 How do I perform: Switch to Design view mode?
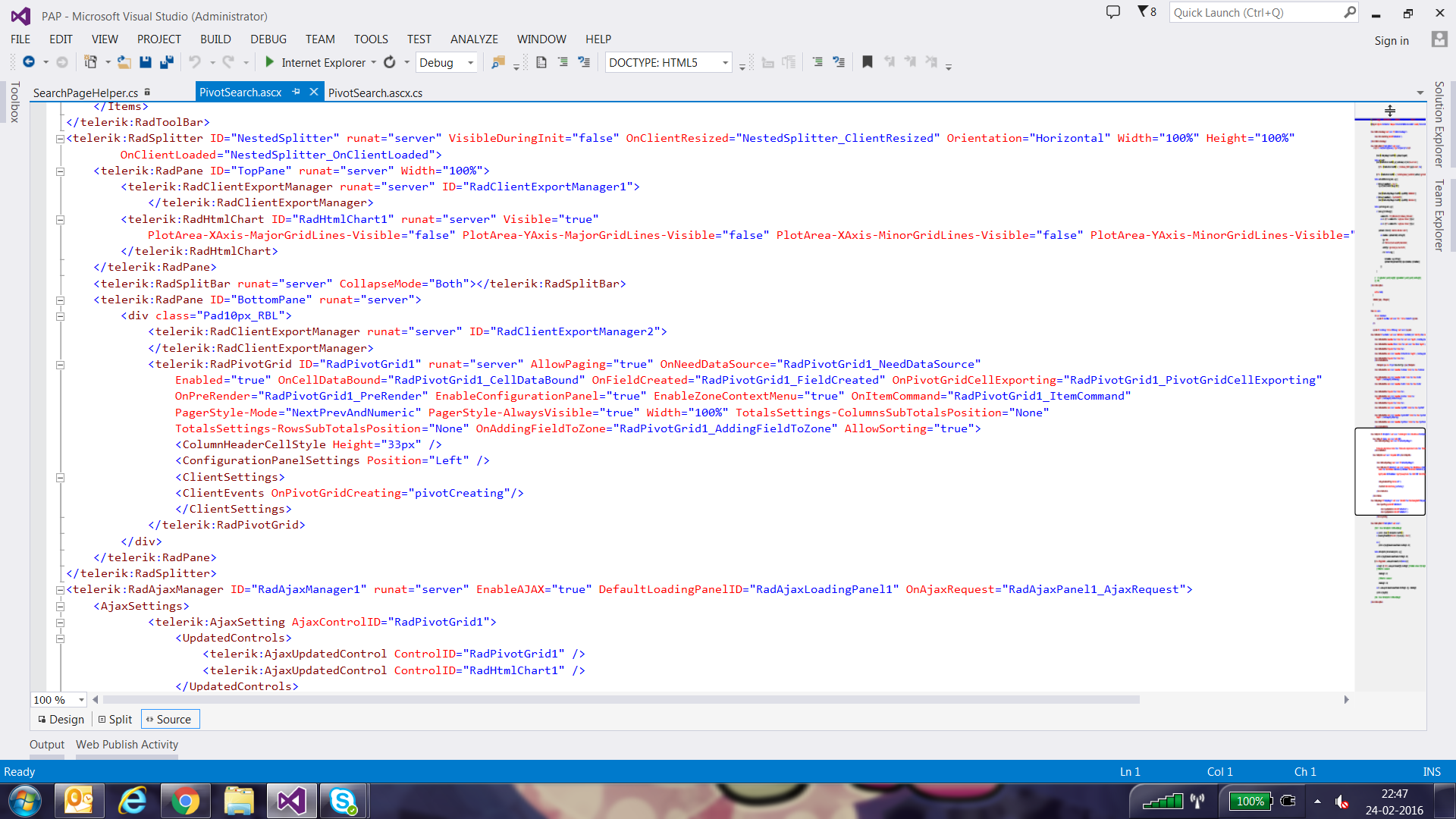click(61, 720)
